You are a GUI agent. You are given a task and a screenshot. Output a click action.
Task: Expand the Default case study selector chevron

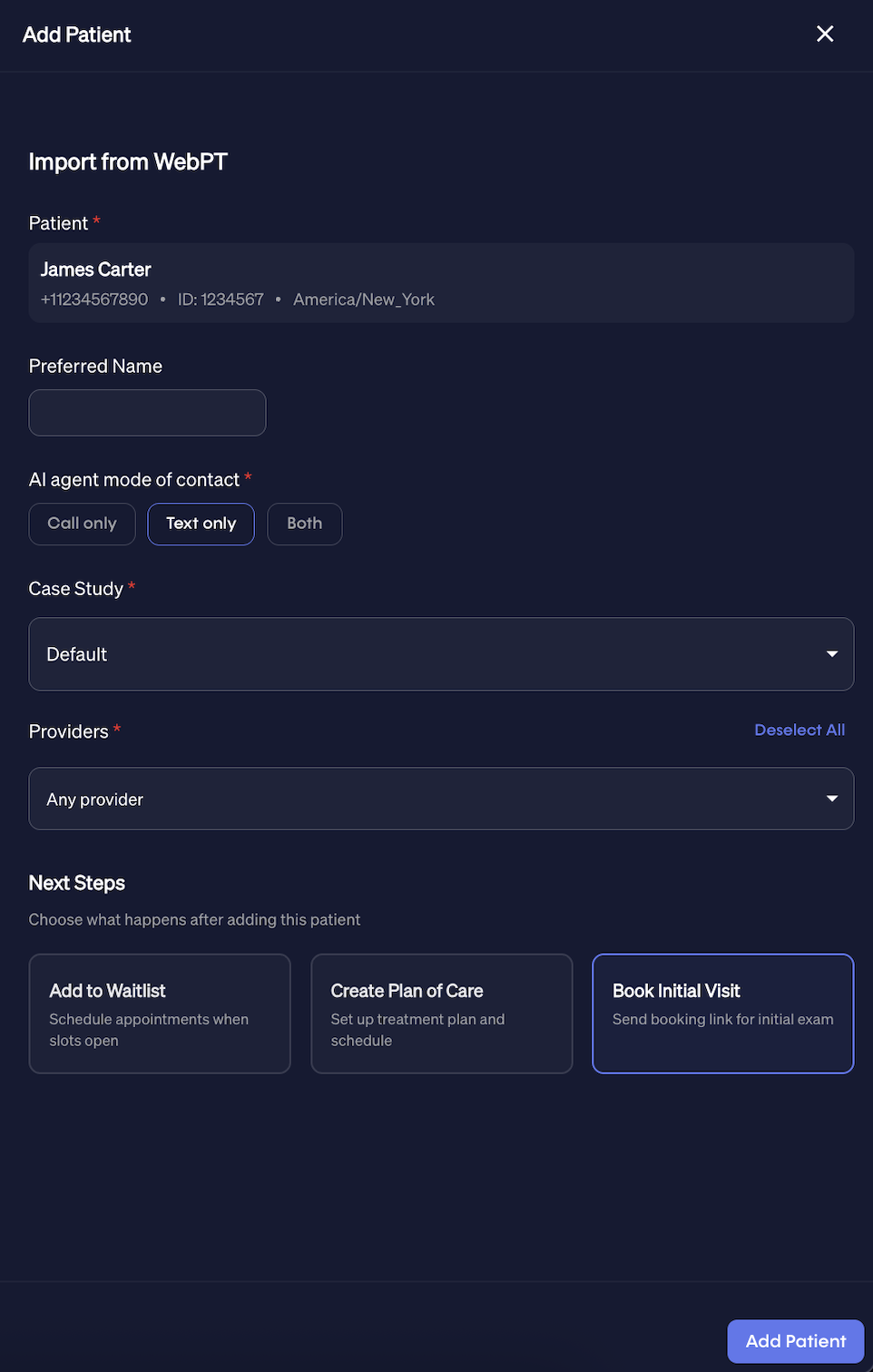pyautogui.click(x=831, y=653)
